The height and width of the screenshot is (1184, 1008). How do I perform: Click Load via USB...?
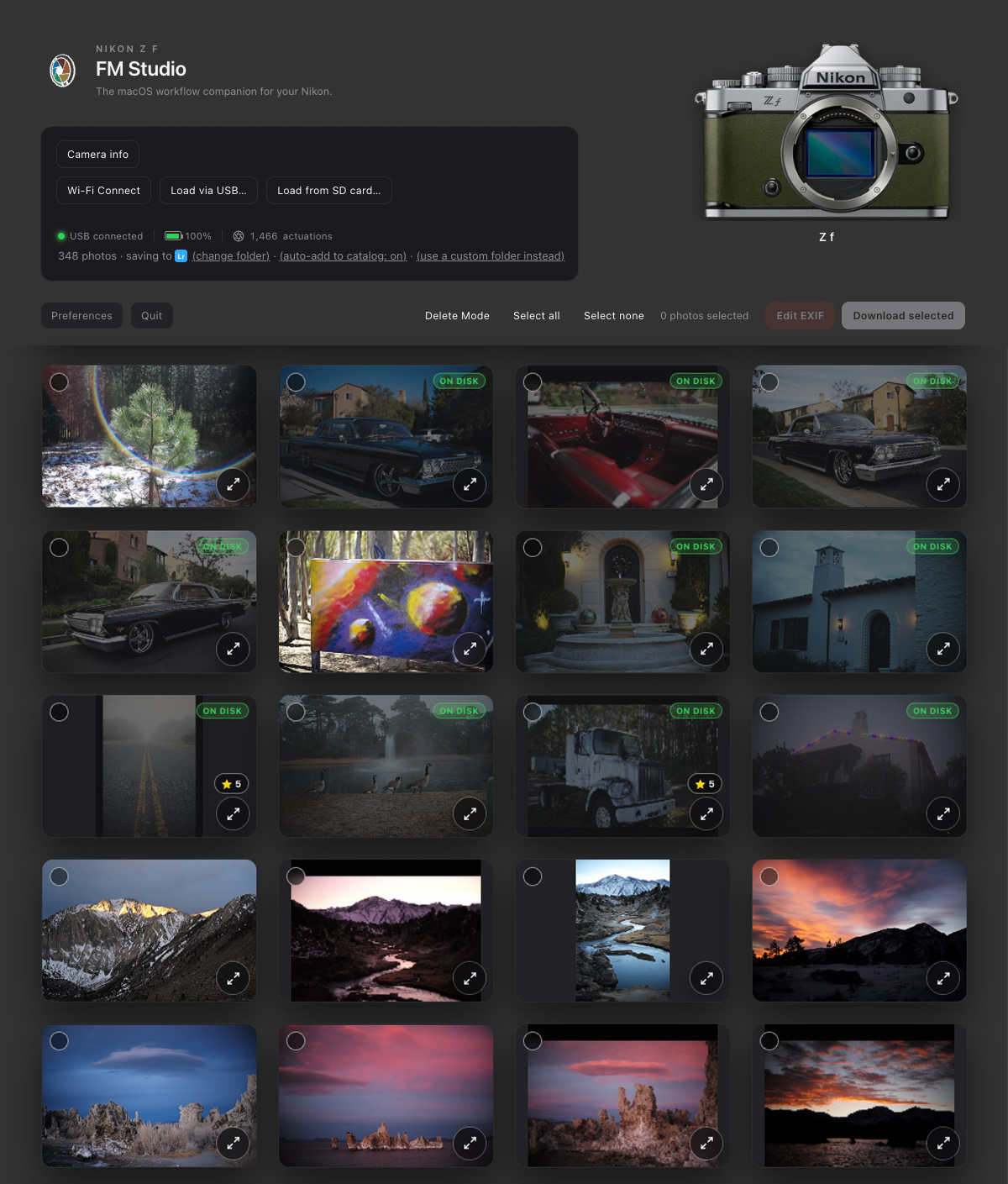pyautogui.click(x=208, y=191)
